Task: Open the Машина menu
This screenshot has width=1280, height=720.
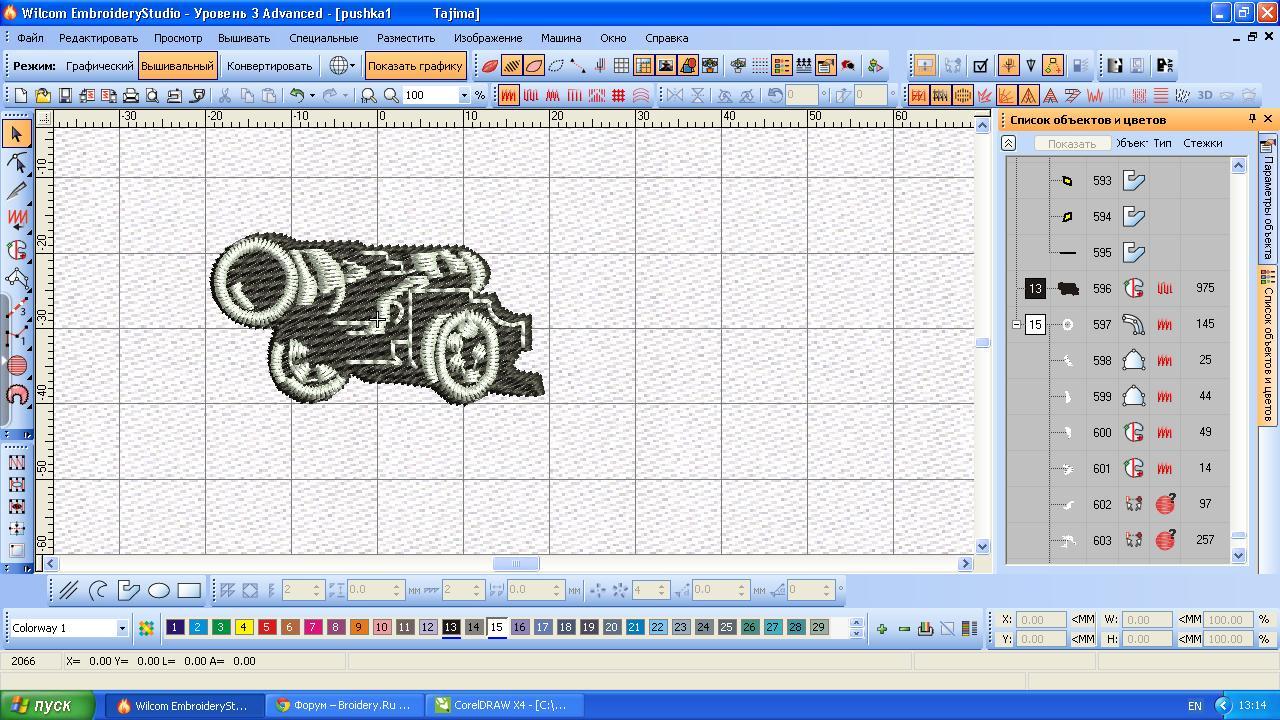Action: [x=560, y=38]
